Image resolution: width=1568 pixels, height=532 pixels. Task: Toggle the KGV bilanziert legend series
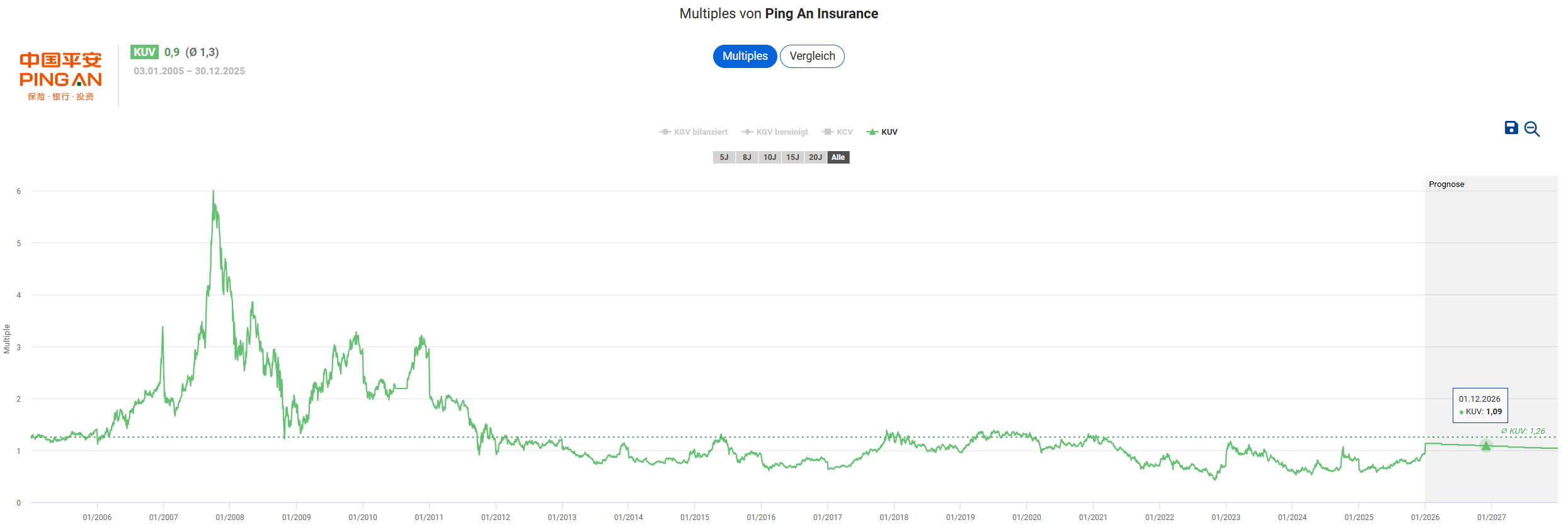(694, 132)
